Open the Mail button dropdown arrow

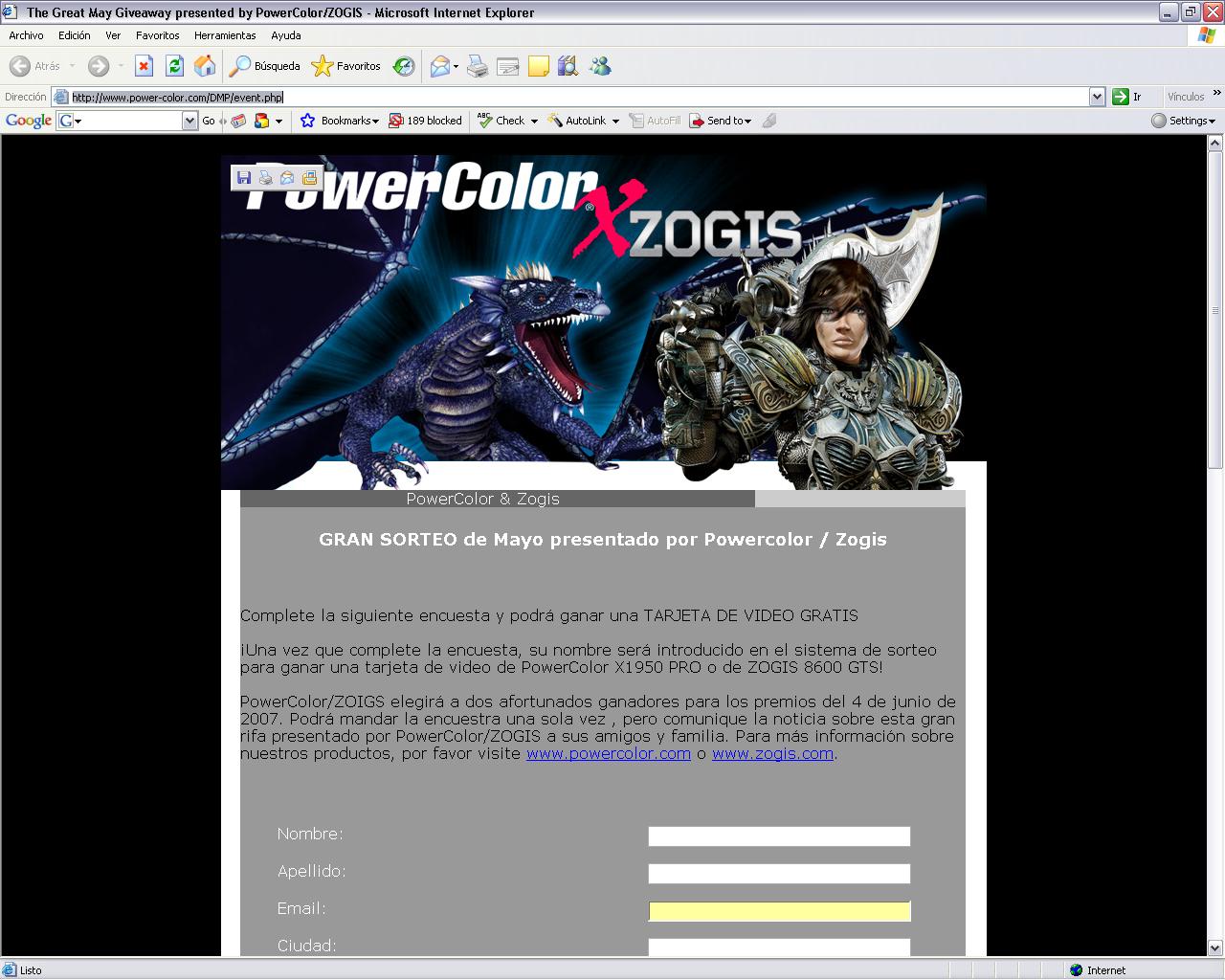tap(456, 66)
